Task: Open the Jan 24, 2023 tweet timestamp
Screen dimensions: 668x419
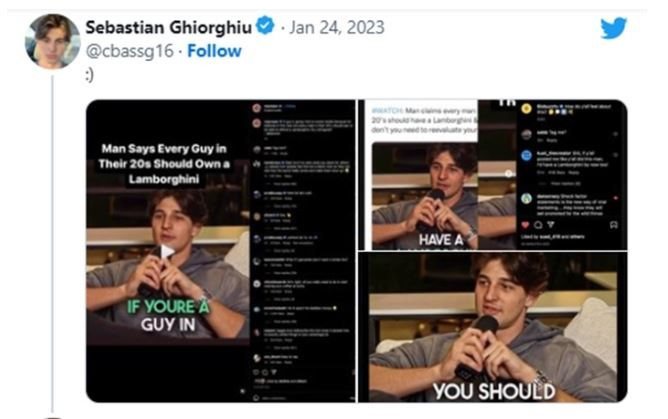Action: click(x=337, y=27)
